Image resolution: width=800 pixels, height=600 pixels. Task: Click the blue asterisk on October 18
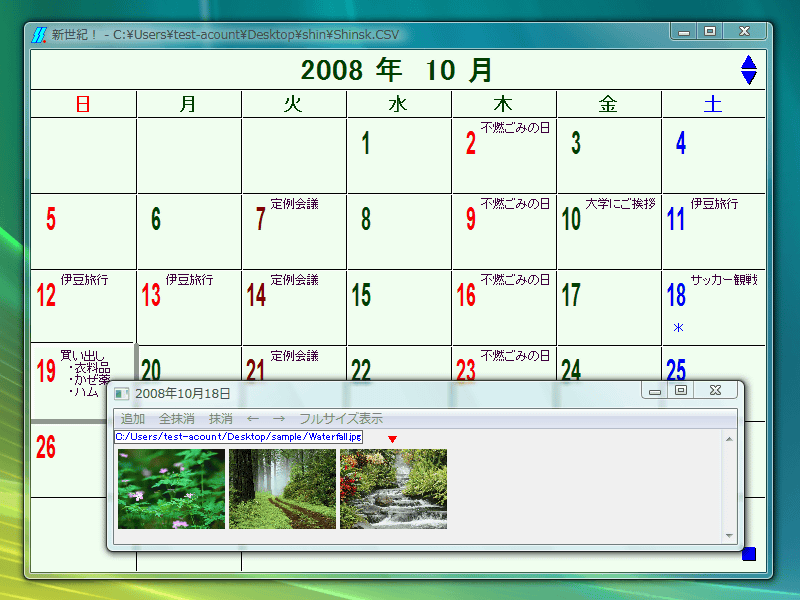point(678,328)
